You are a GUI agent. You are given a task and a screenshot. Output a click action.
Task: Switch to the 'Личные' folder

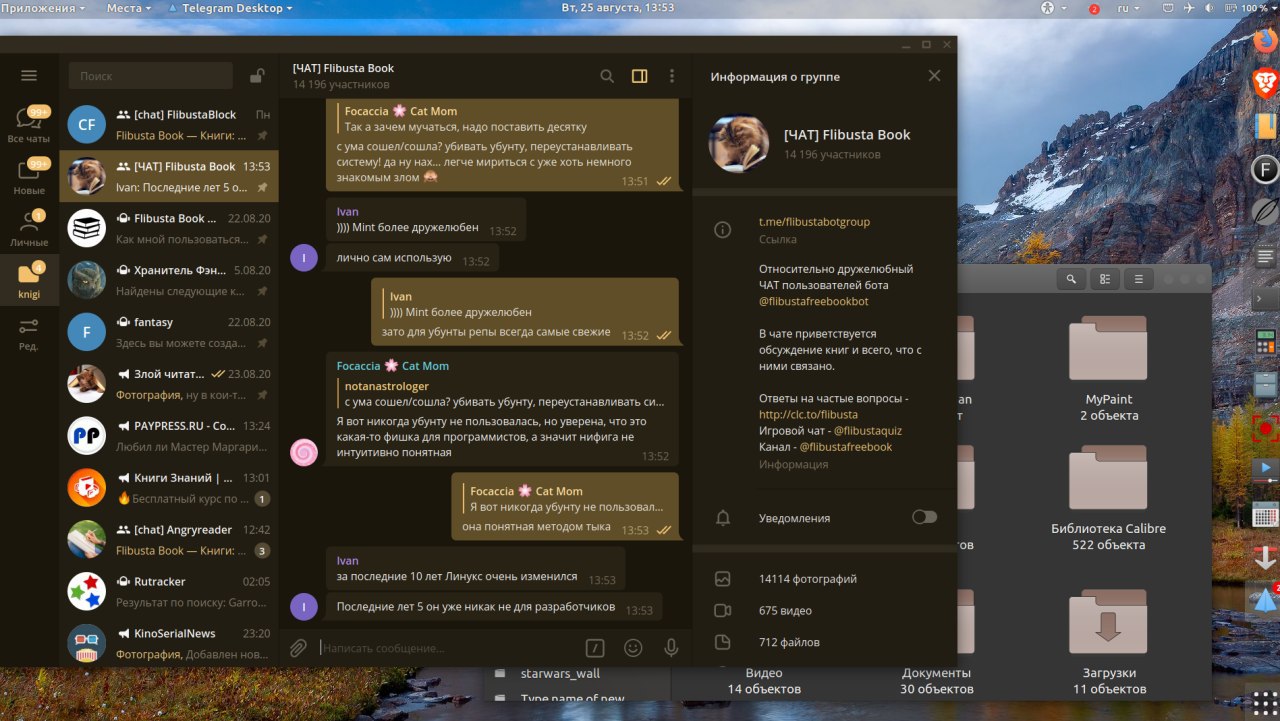pyautogui.click(x=29, y=229)
